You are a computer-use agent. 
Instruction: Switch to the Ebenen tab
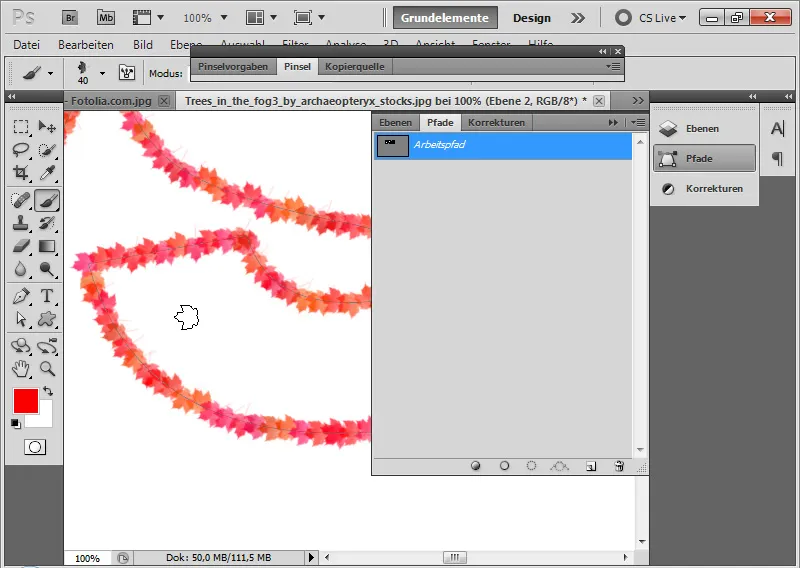pyautogui.click(x=395, y=122)
